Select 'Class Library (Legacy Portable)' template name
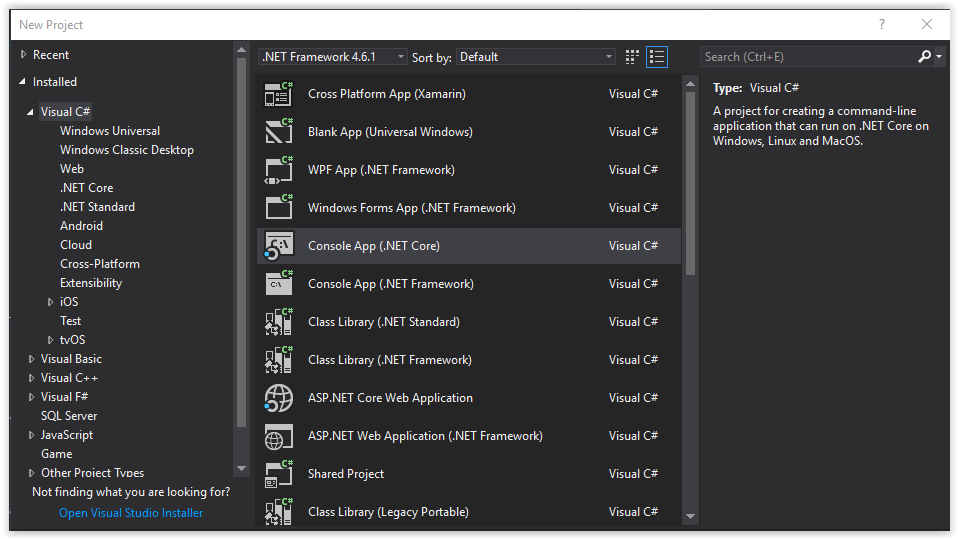This screenshot has height=539, width=958. (388, 512)
